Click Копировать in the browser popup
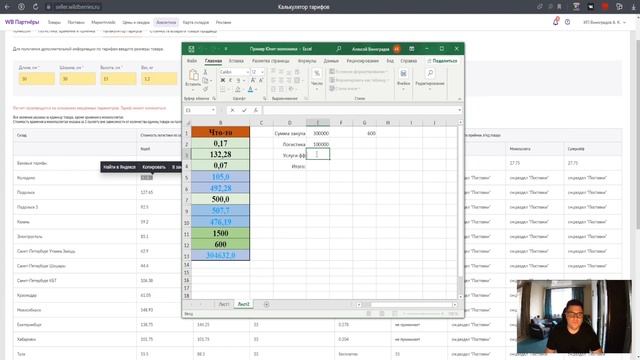The image size is (640, 360). pos(154,167)
